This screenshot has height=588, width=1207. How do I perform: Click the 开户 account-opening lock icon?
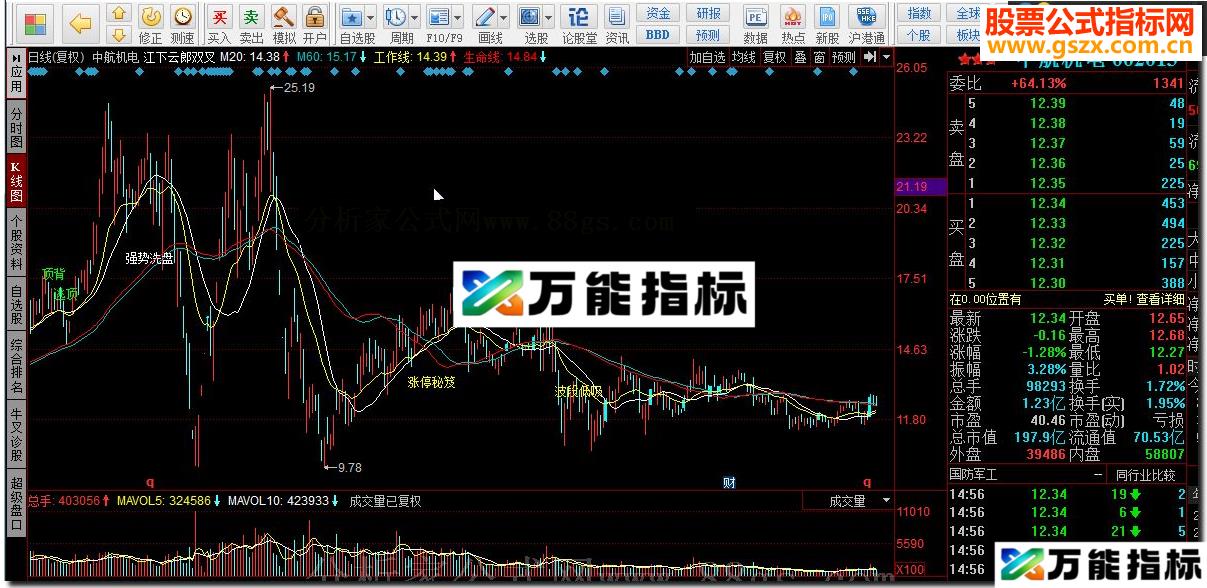pyautogui.click(x=313, y=18)
